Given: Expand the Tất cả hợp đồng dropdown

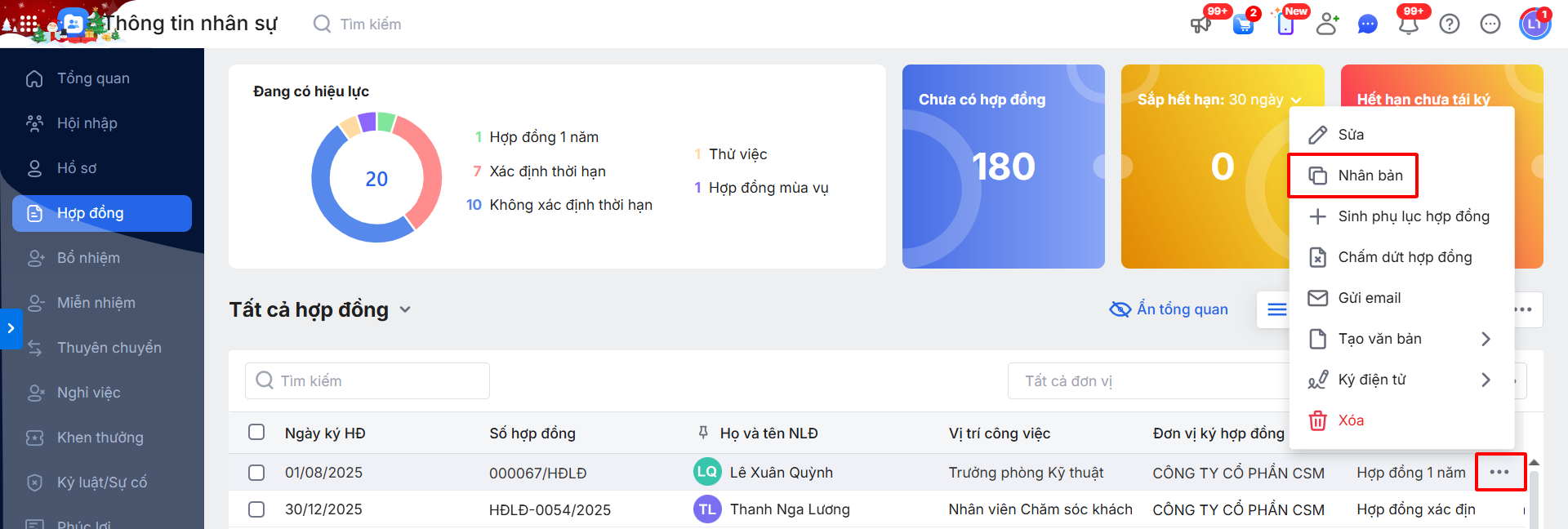Looking at the screenshot, I should pyautogui.click(x=405, y=309).
